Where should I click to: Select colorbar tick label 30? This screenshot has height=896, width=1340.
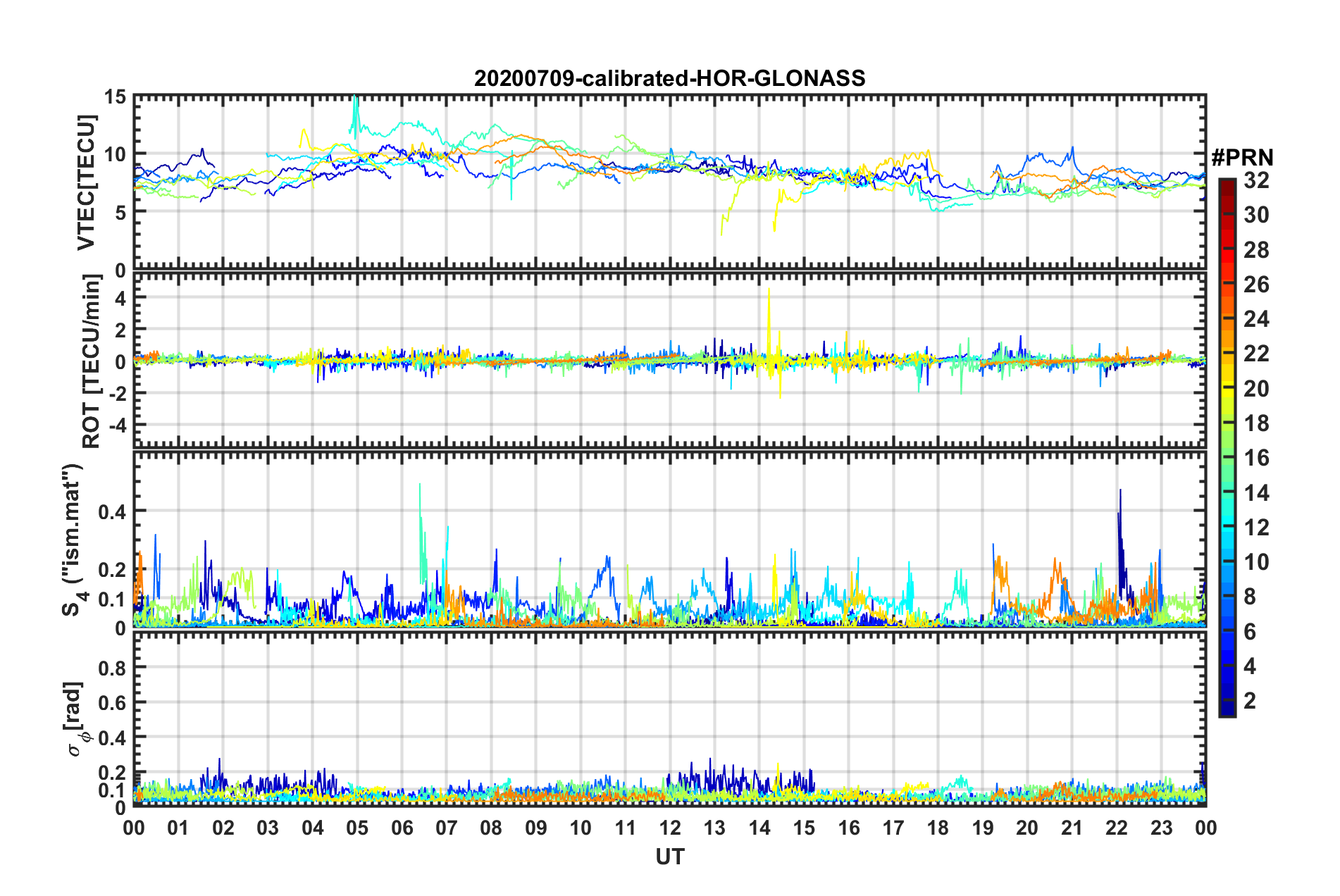(1256, 216)
